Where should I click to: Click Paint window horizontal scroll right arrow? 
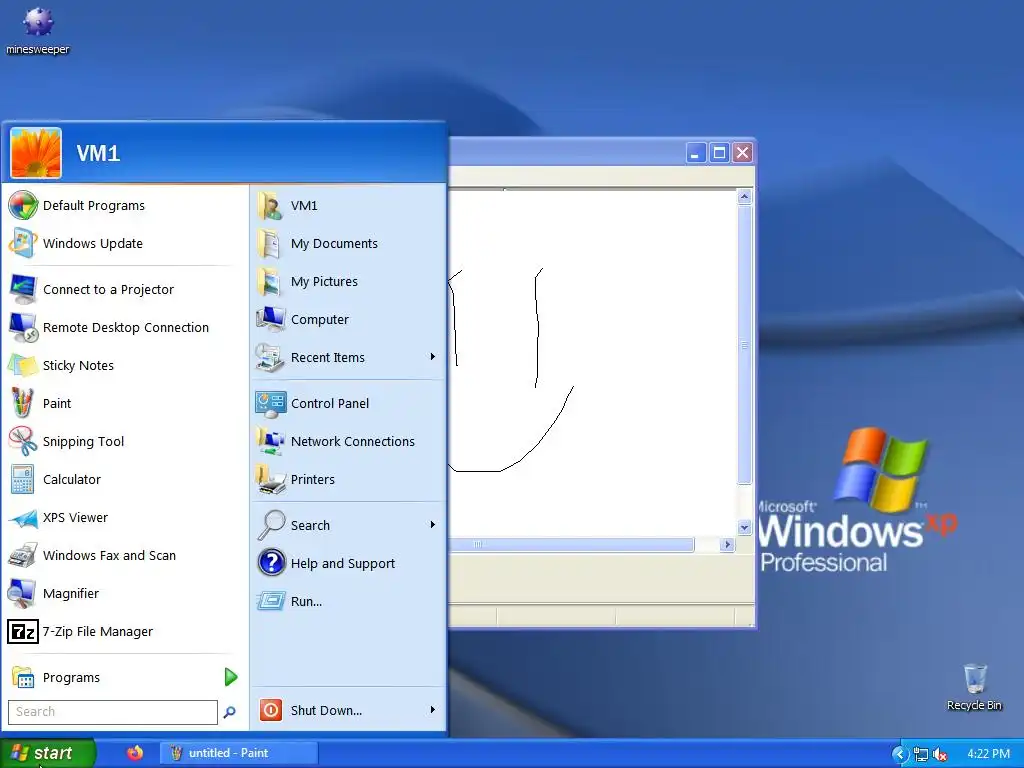(727, 545)
